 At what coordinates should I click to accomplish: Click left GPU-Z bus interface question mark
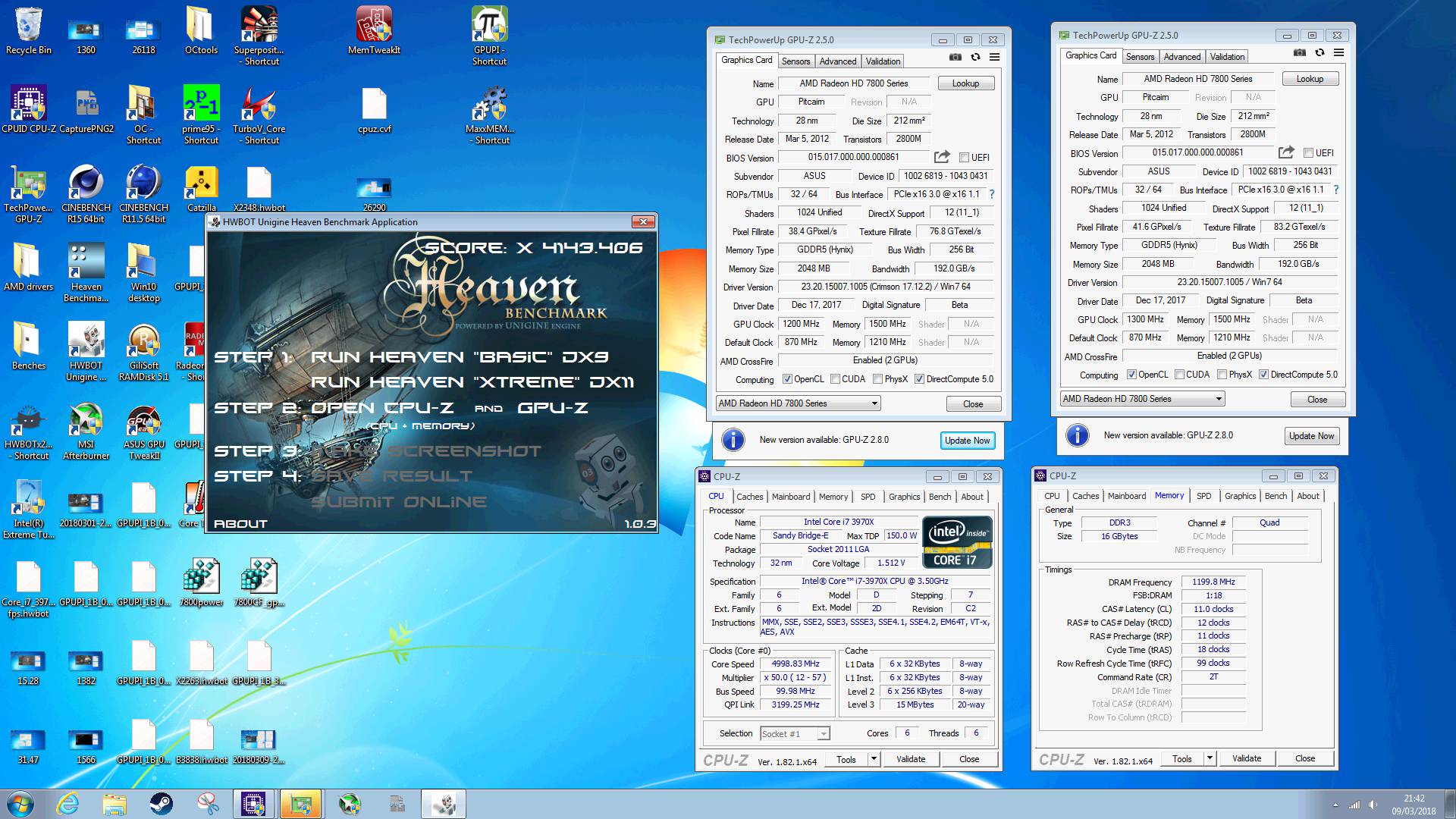pyautogui.click(x=992, y=194)
